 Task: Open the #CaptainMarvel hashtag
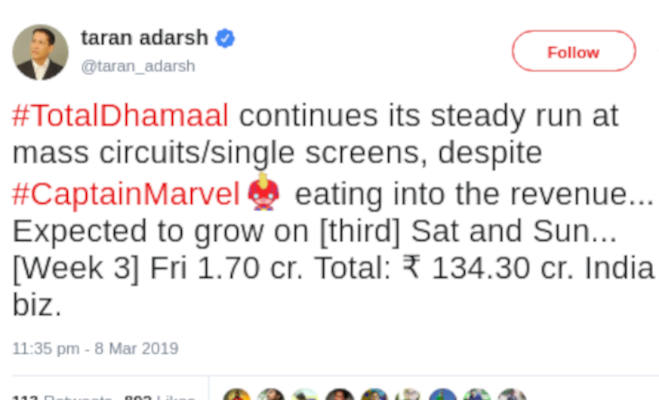pos(126,192)
